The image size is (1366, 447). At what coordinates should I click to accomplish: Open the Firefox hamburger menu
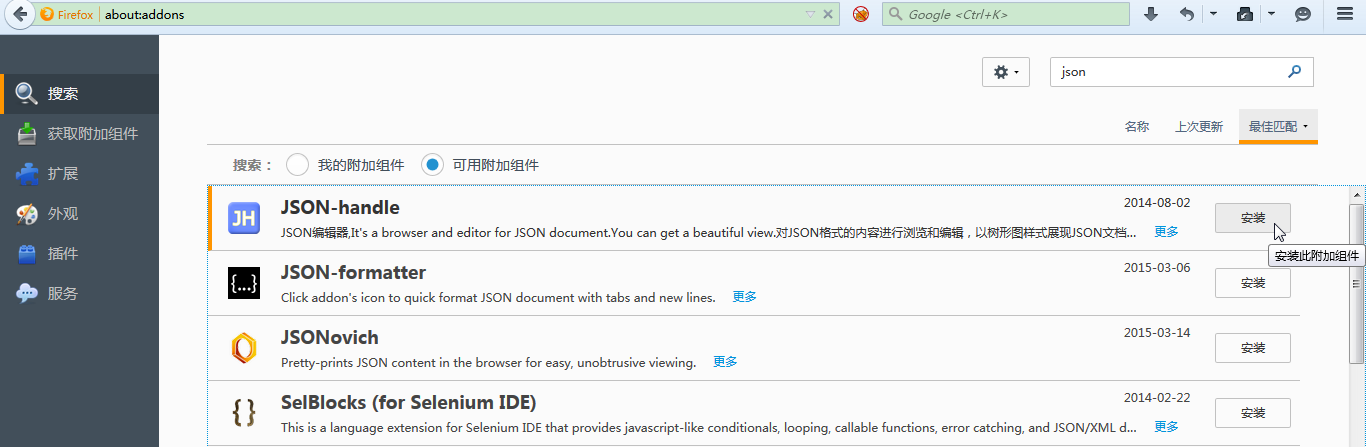pos(1345,14)
